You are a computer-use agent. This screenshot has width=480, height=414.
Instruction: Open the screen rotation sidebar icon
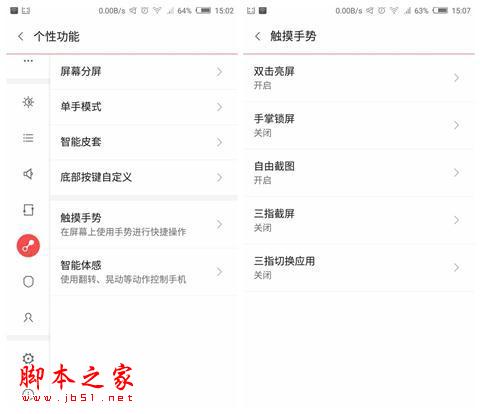click(x=28, y=210)
